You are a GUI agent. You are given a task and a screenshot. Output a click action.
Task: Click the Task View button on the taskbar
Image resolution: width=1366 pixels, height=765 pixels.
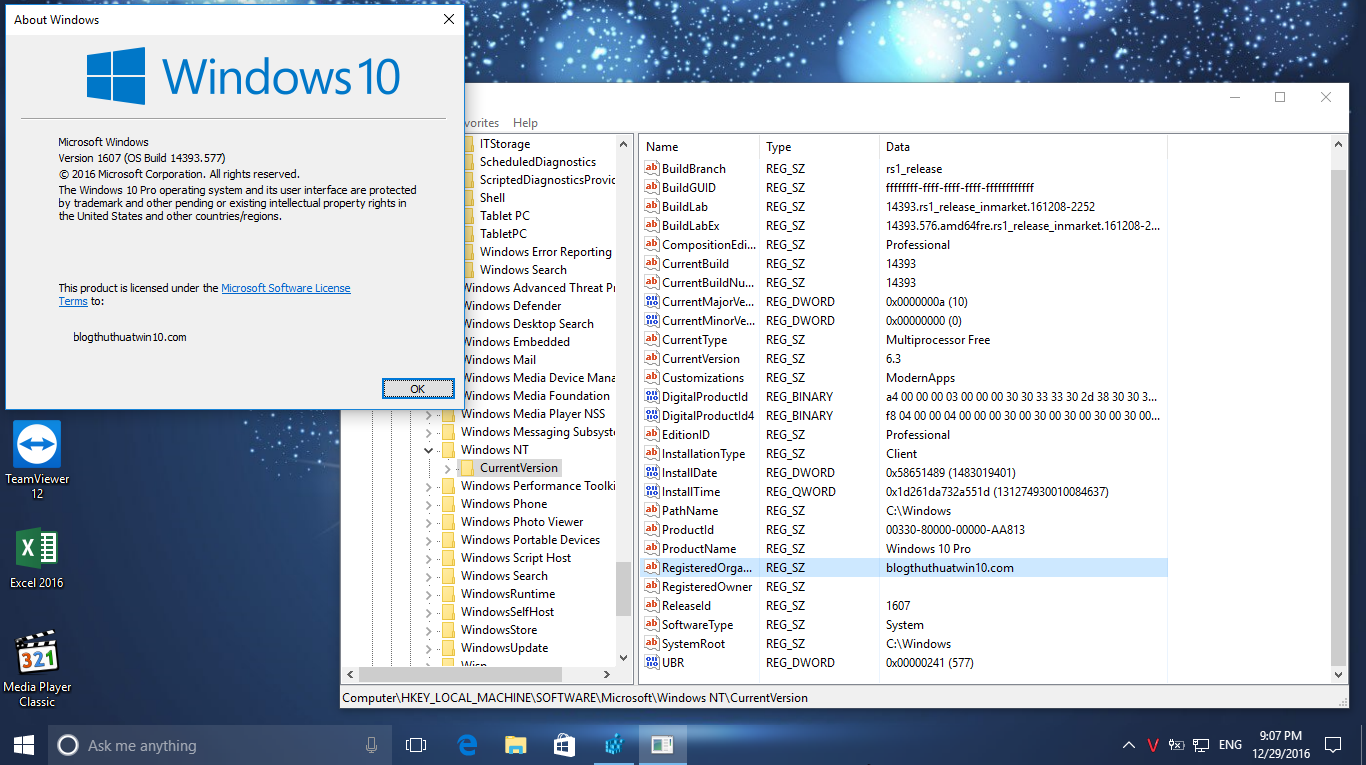click(416, 744)
